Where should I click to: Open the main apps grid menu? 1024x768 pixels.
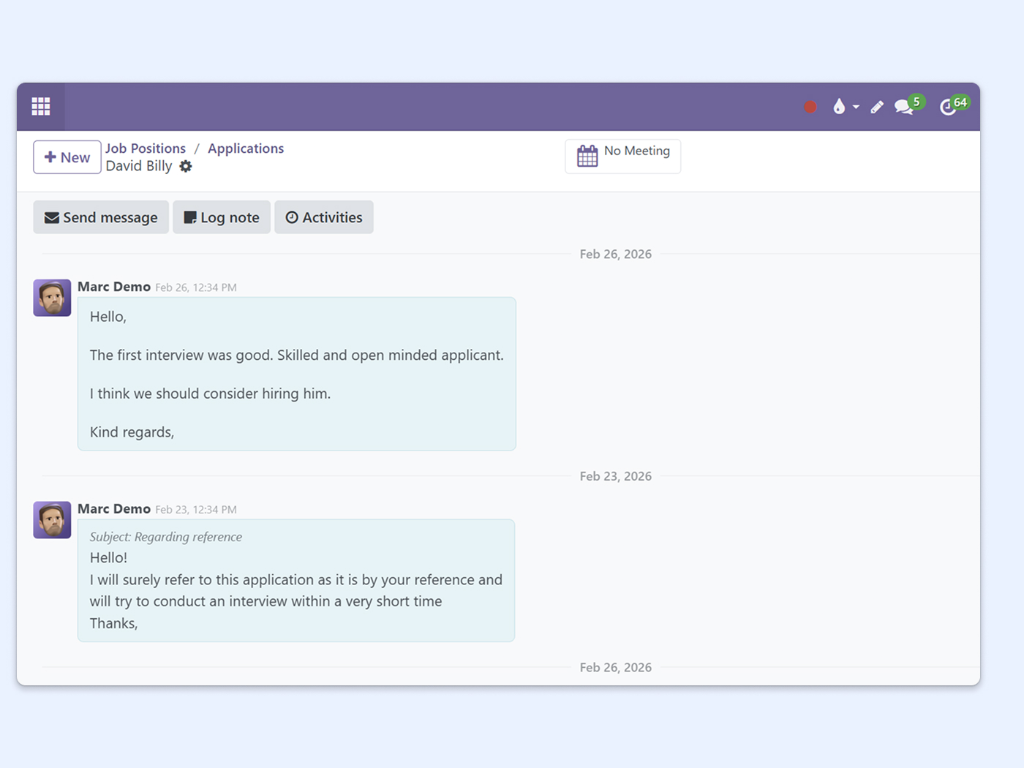click(41, 107)
